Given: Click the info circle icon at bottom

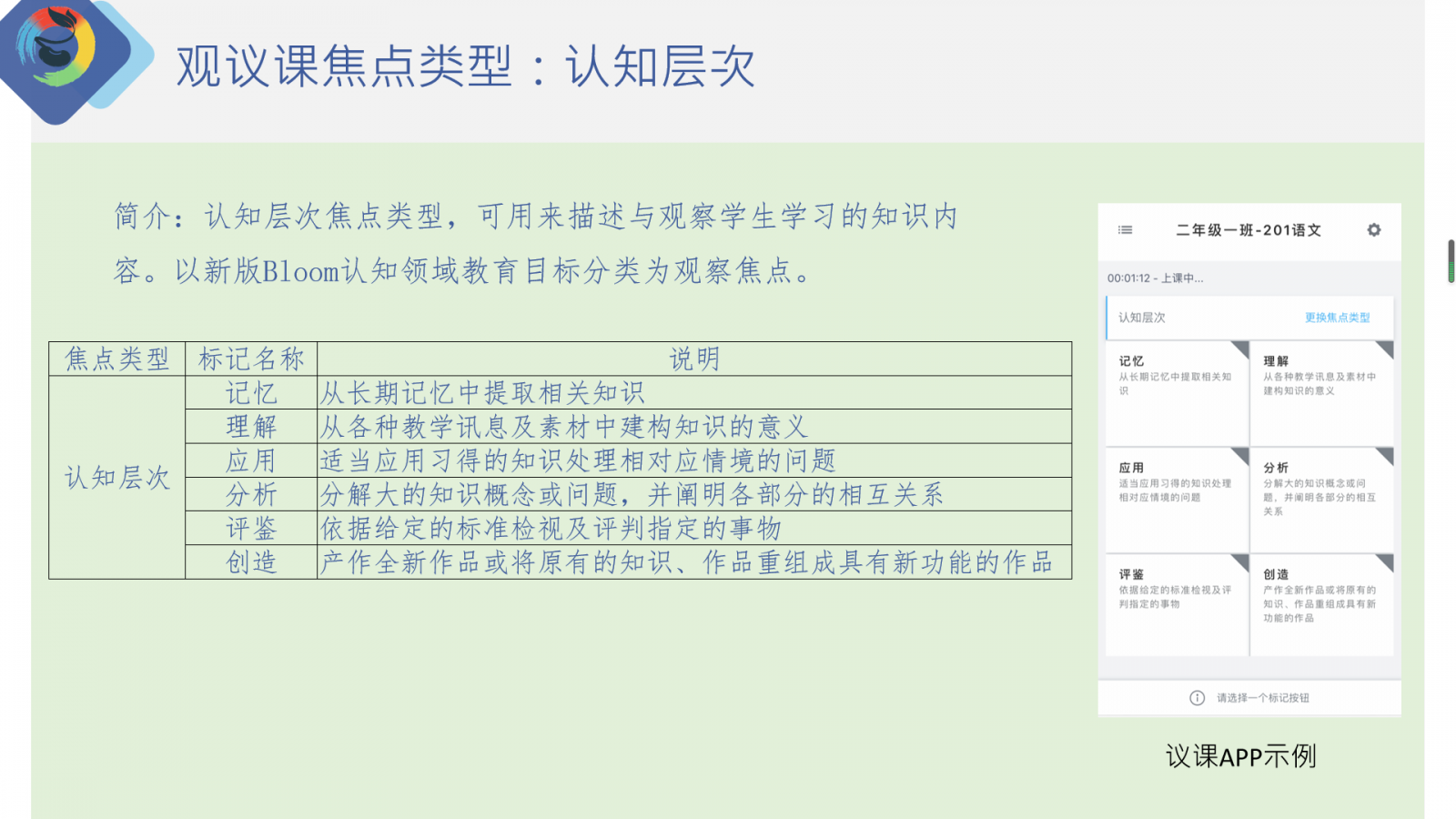Looking at the screenshot, I should click(1197, 698).
